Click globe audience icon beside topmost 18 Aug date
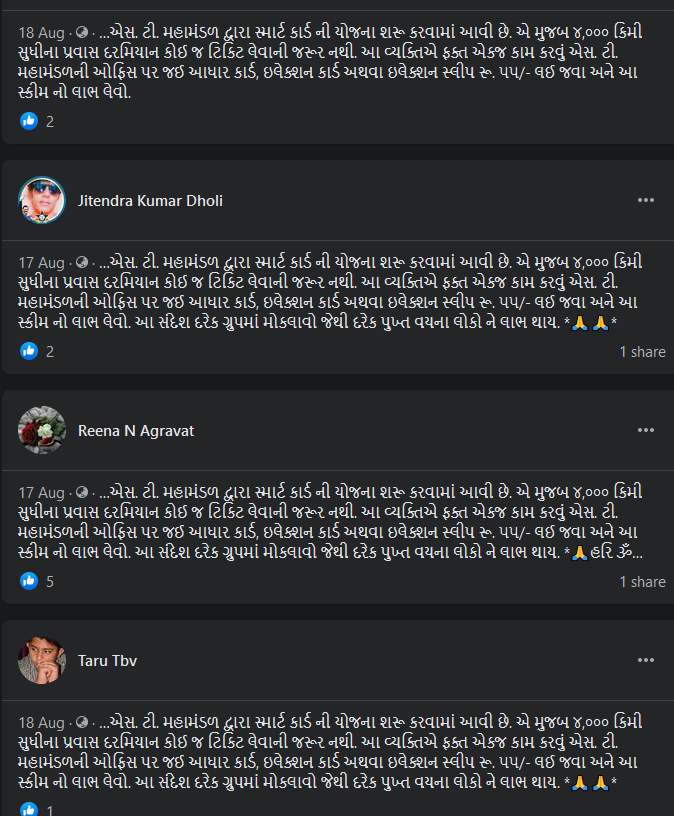Viewport: 674px width, 816px height. [81, 33]
